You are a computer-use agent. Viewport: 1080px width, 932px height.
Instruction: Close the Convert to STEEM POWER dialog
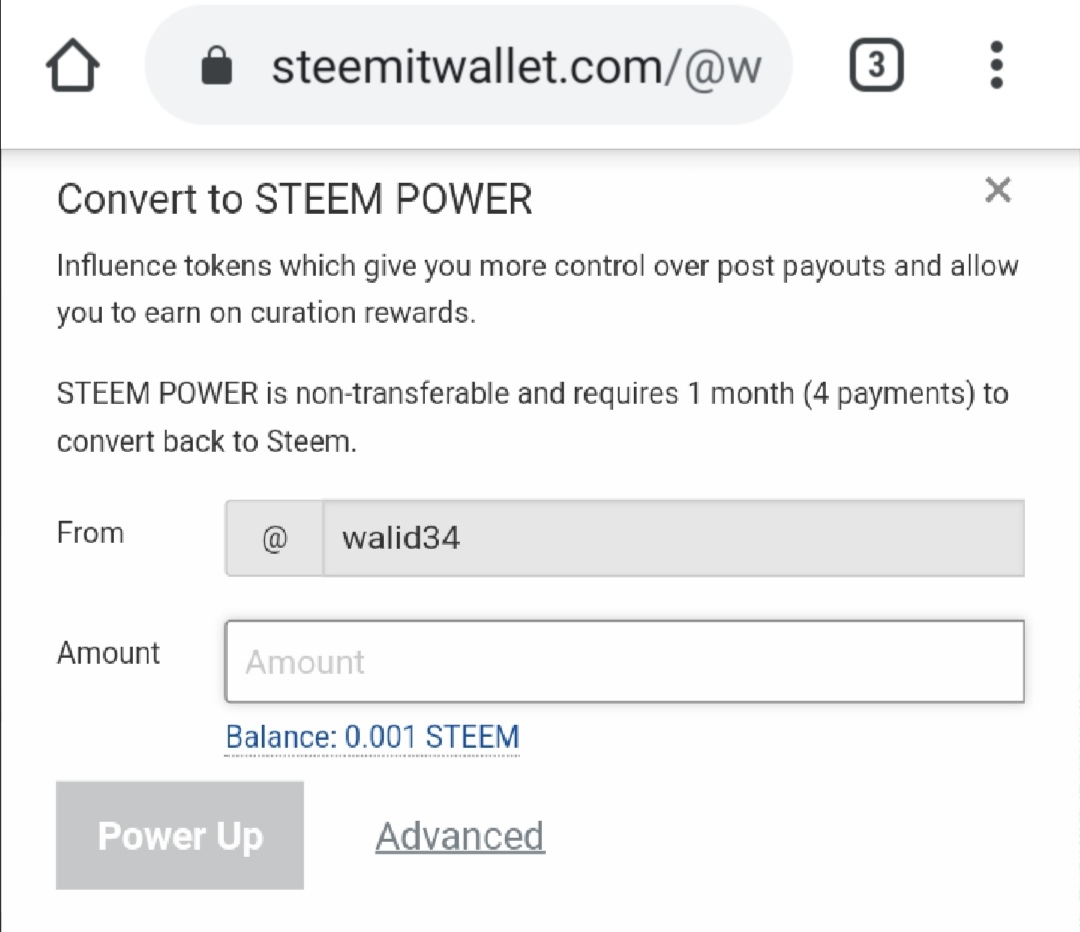(997, 189)
